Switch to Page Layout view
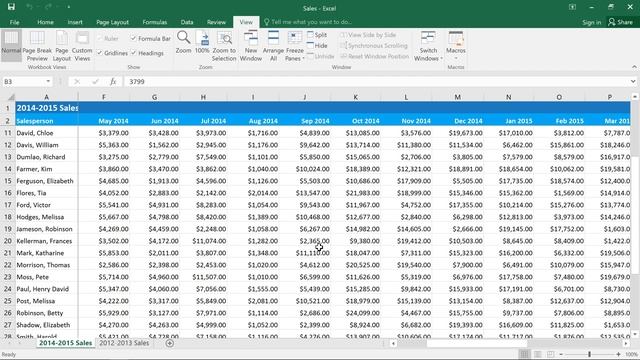The width and height of the screenshot is (640, 360). coord(62,45)
